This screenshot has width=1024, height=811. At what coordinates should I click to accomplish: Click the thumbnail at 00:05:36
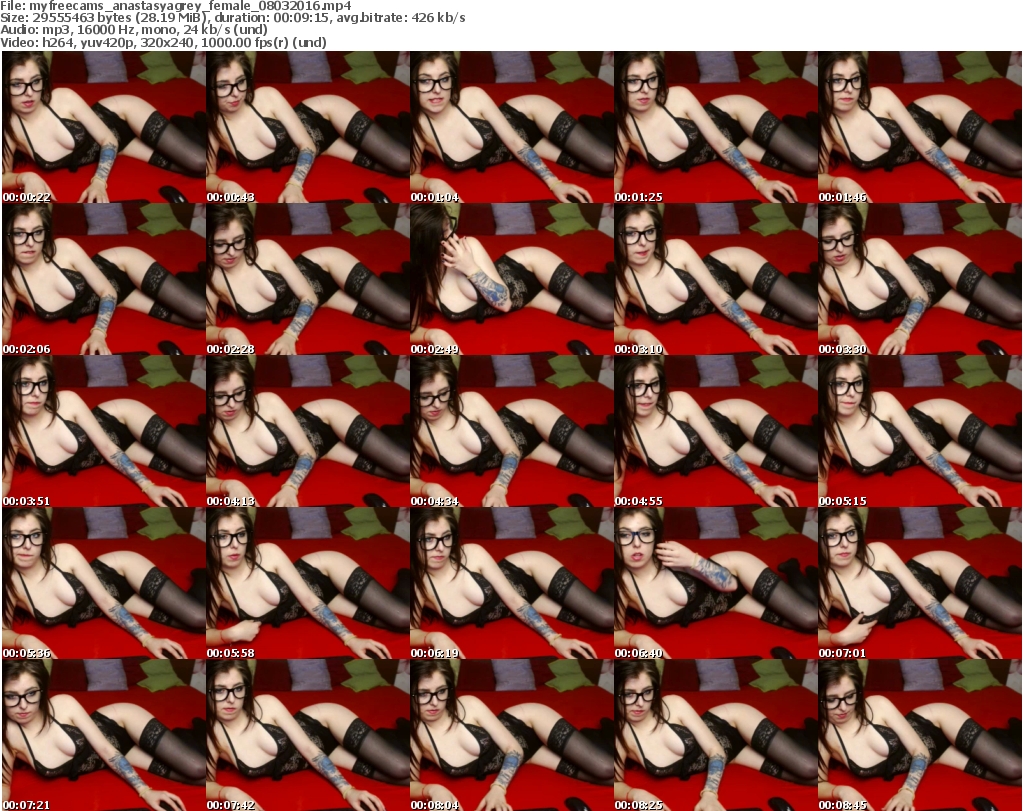click(x=103, y=583)
